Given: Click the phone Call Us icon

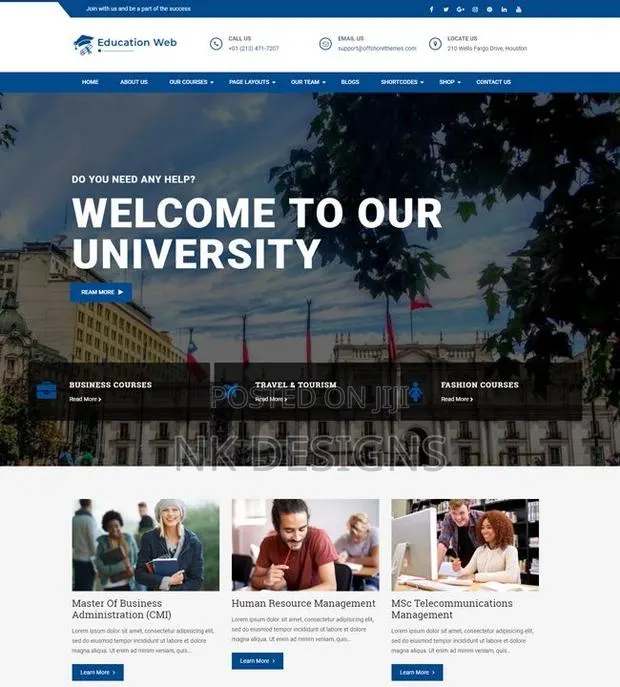Looking at the screenshot, I should [216, 44].
